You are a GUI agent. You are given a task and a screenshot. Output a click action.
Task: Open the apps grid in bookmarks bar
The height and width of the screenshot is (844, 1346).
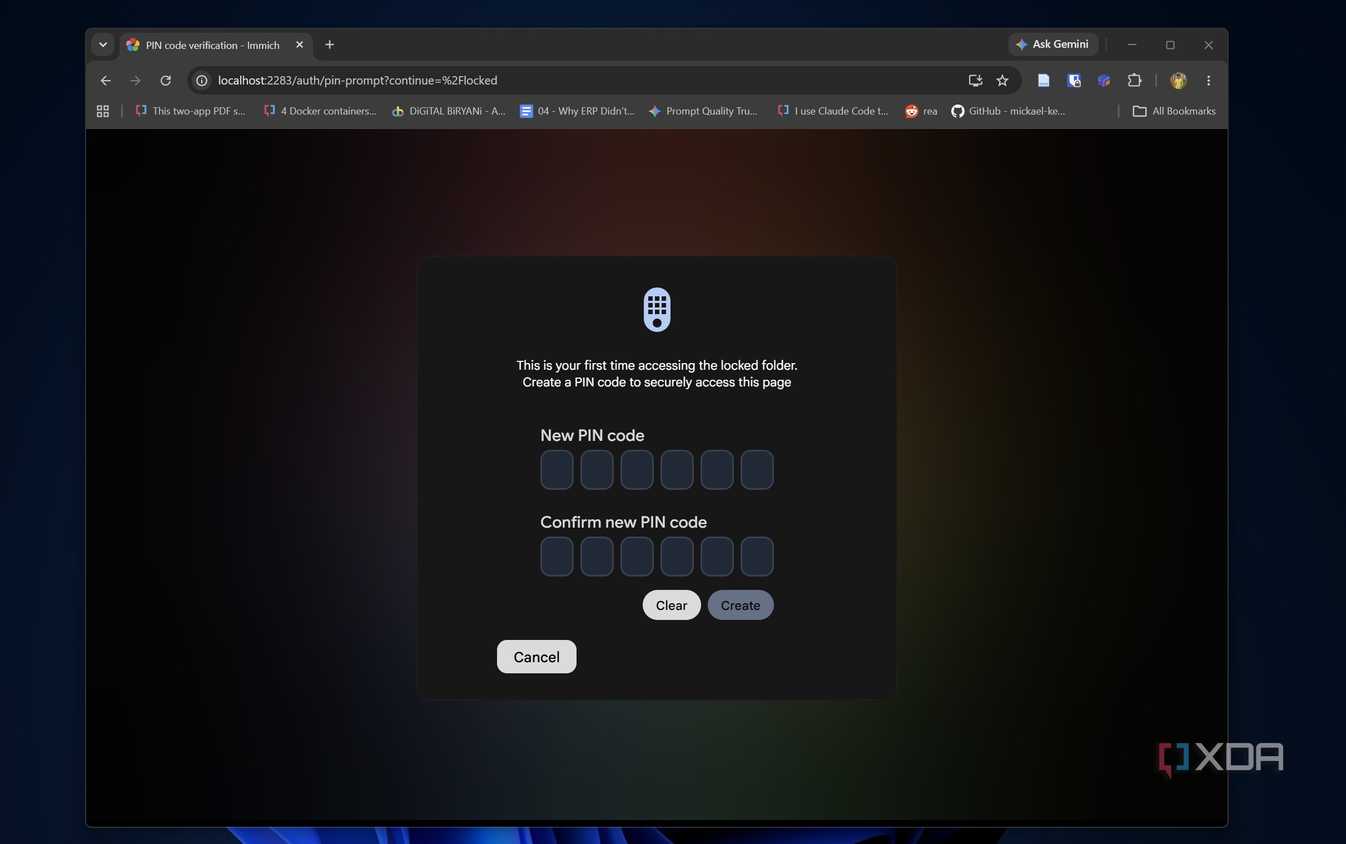tap(102, 111)
